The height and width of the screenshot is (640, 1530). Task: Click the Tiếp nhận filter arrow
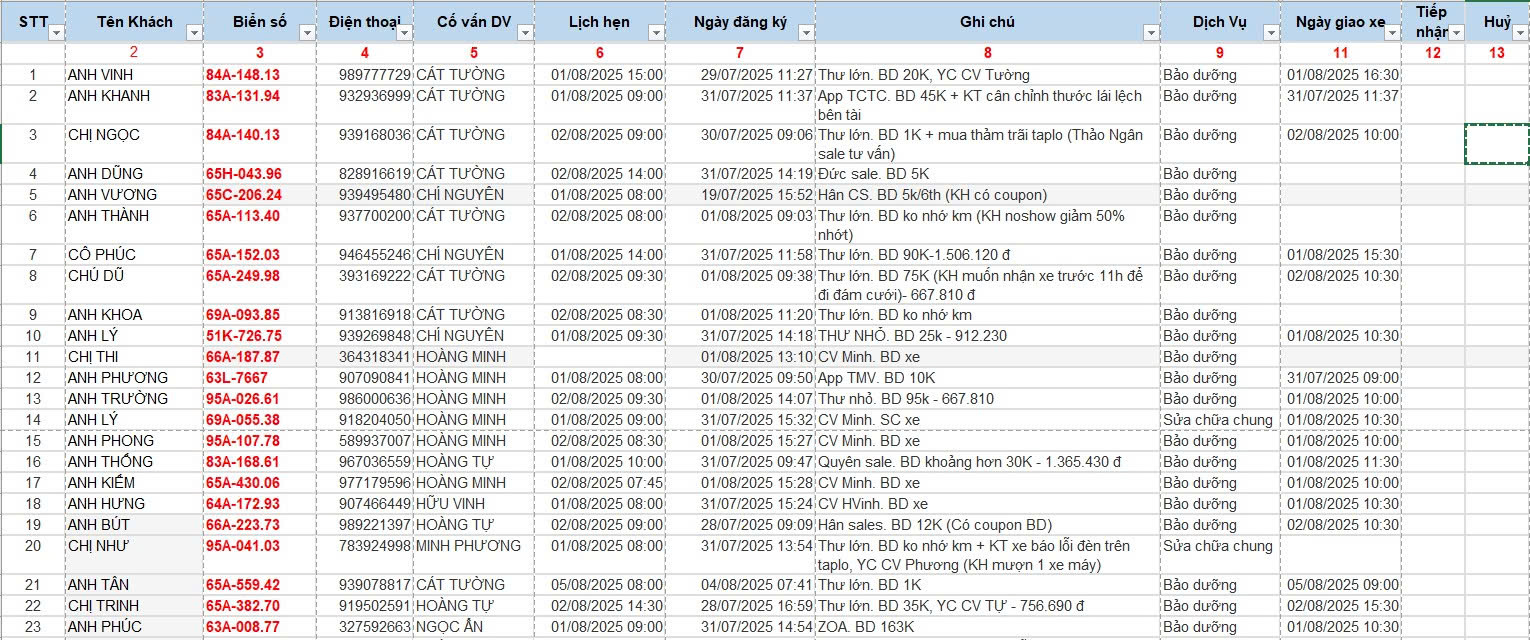coord(1456,33)
